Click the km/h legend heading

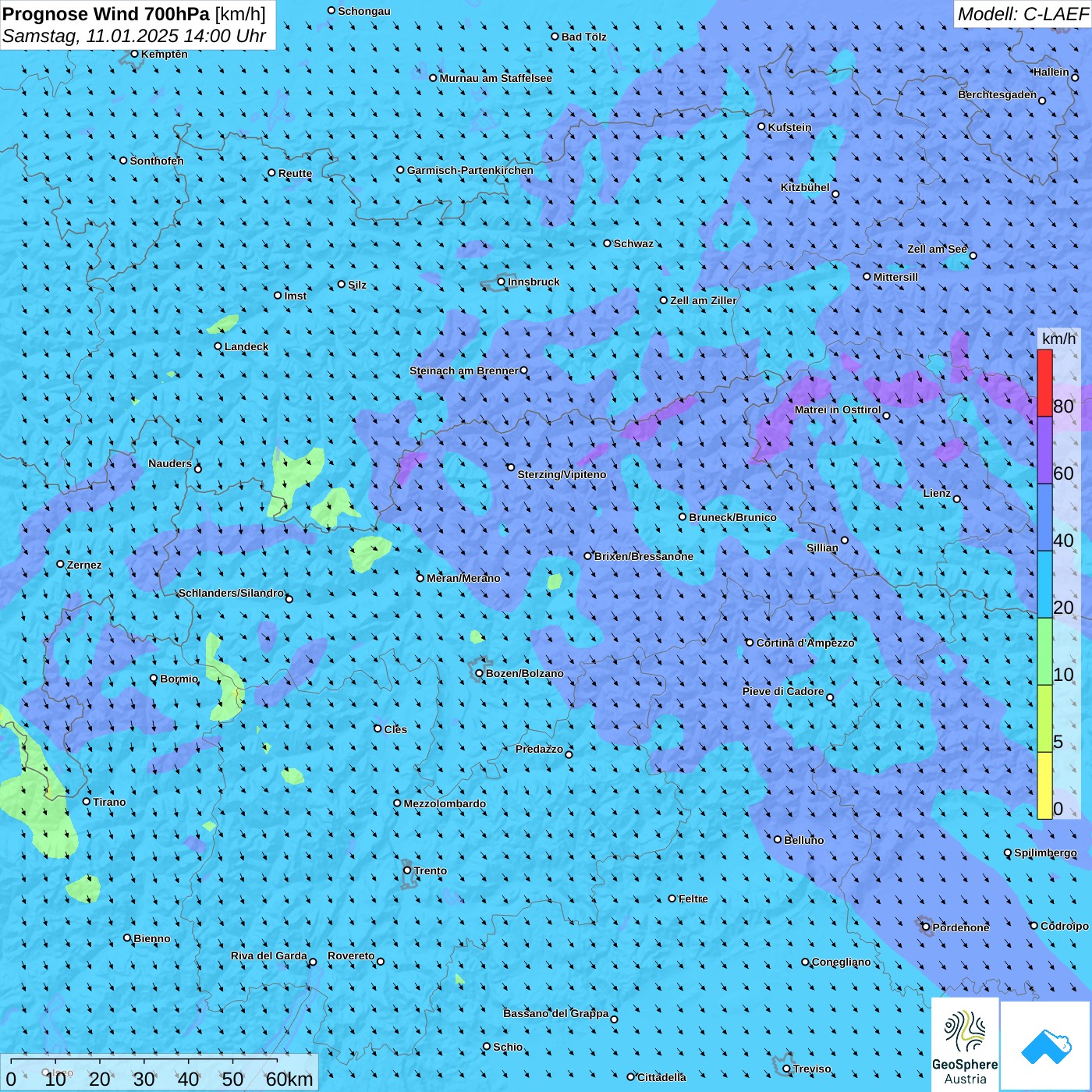tap(1059, 339)
